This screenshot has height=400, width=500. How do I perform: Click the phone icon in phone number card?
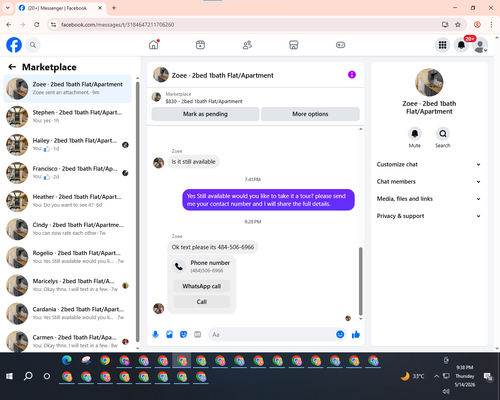coord(179,266)
